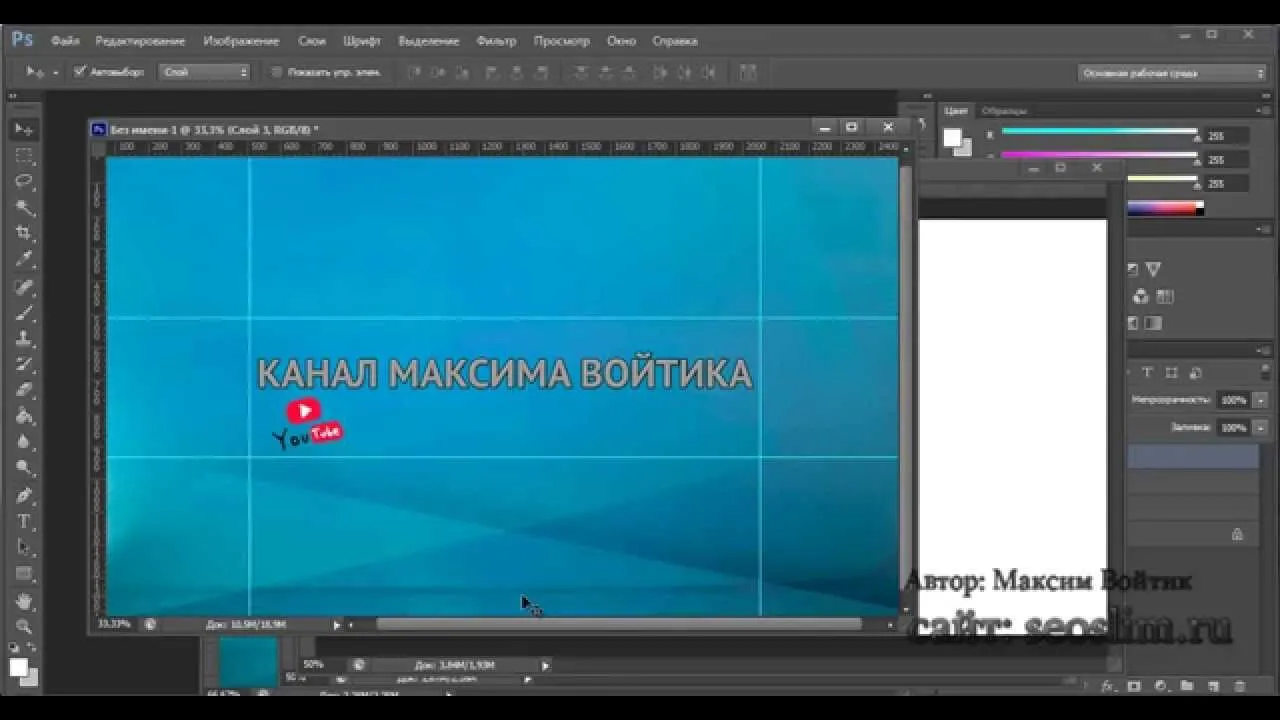Open the document status info arrow menu
The width and height of the screenshot is (1280, 720).
pyautogui.click(x=336, y=624)
